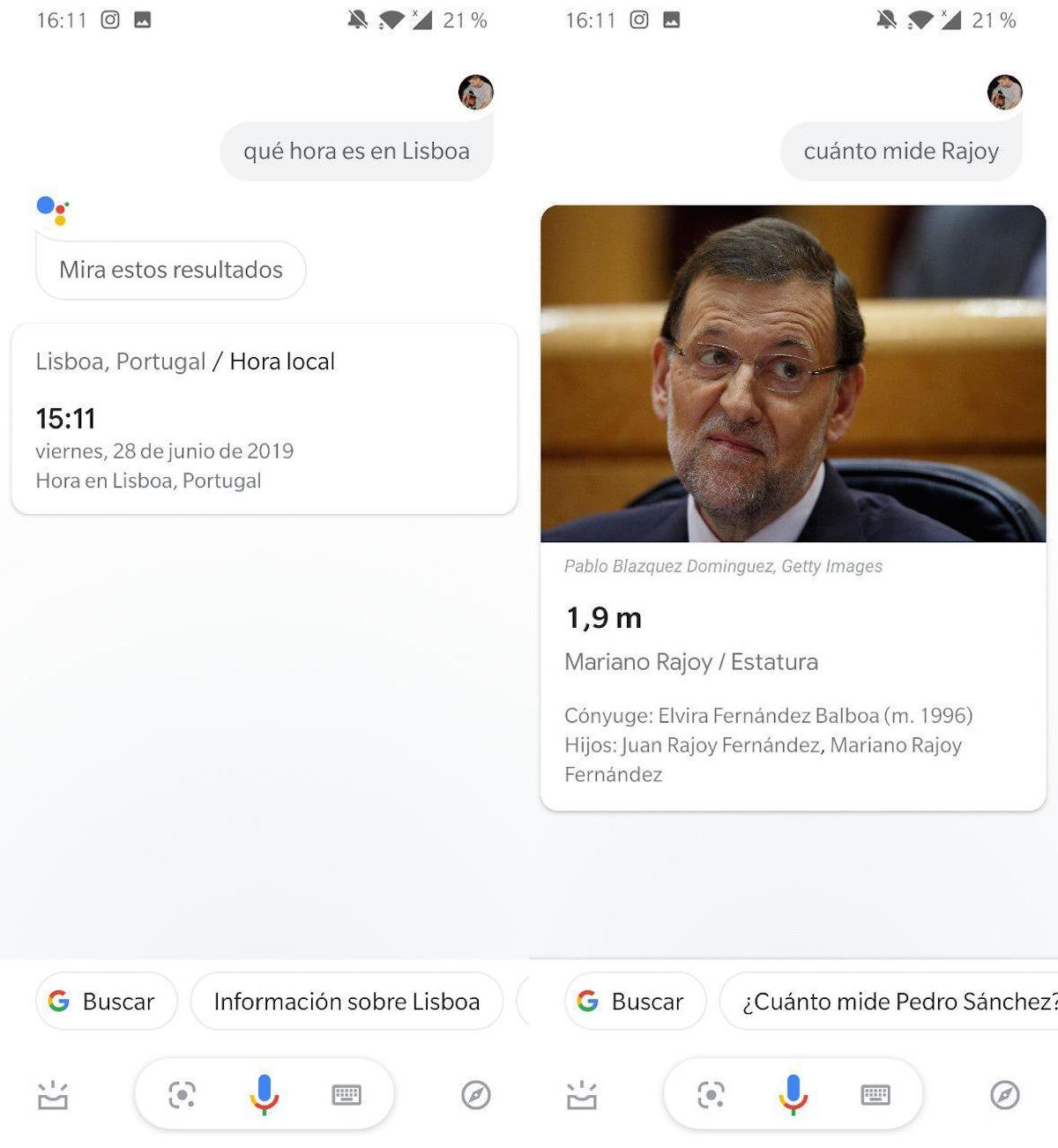Open Mariano Rajoy photo in result card
This screenshot has height=1148, width=1058.
(793, 374)
